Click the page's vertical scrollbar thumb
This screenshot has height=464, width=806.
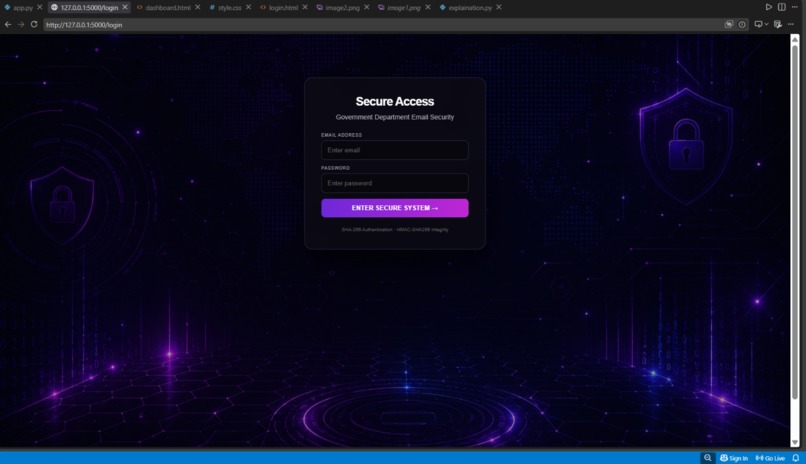795,221
